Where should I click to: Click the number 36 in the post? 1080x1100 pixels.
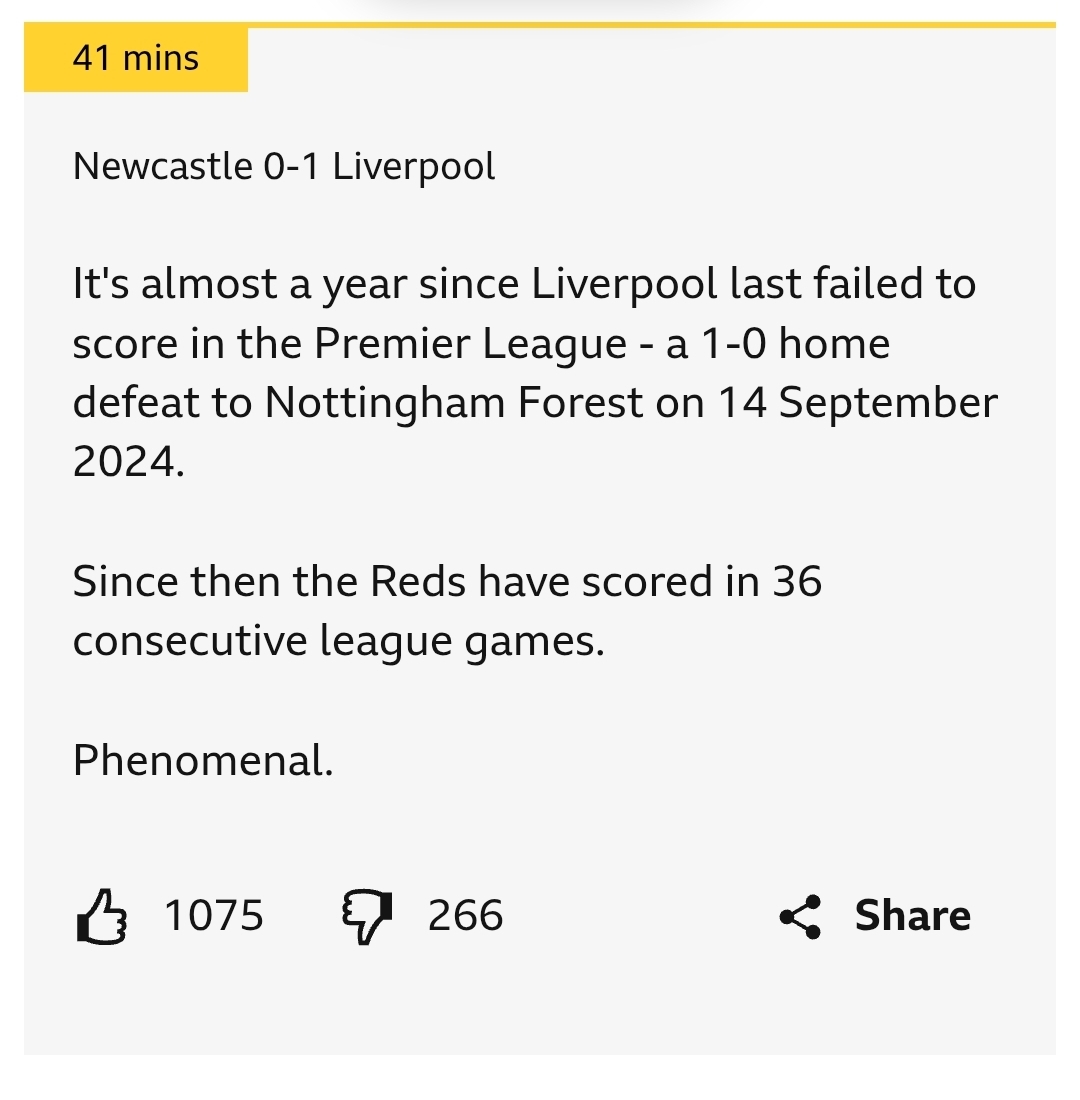pos(796,581)
